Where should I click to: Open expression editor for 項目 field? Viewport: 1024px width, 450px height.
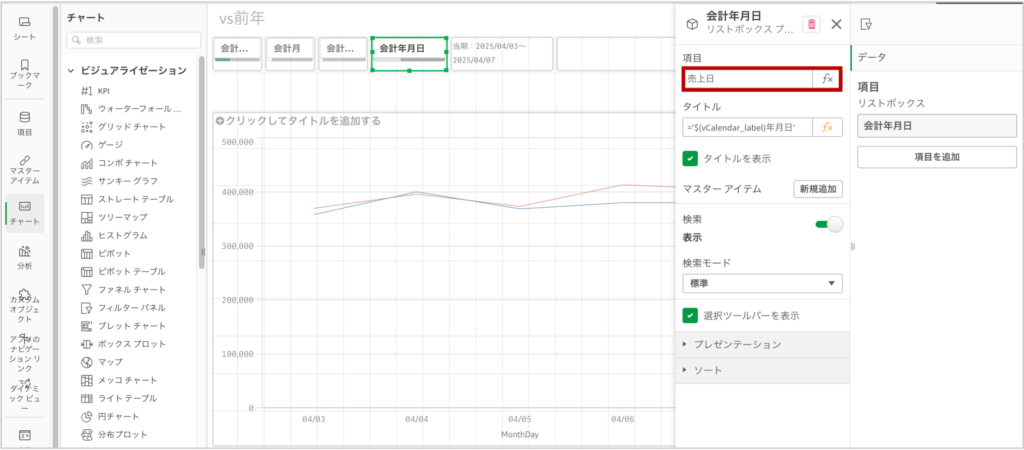click(826, 78)
